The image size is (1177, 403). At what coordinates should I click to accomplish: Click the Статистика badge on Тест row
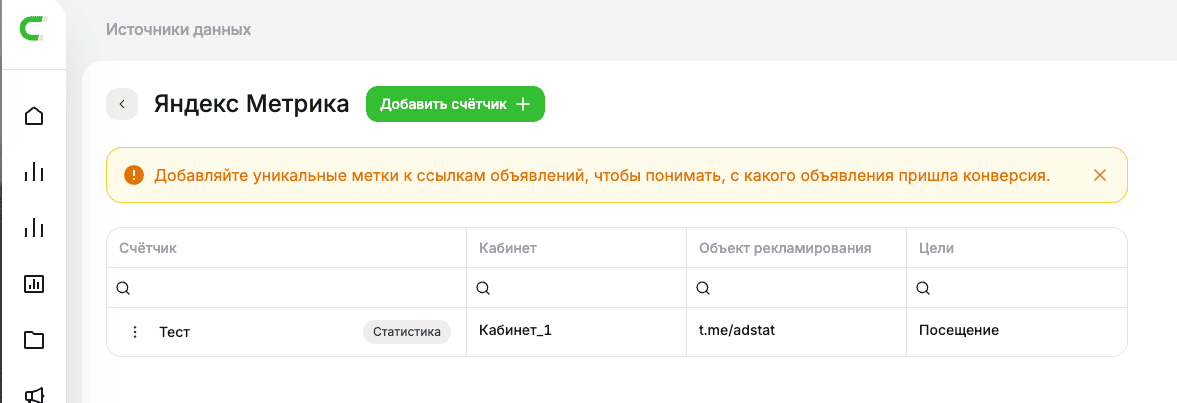[407, 332]
